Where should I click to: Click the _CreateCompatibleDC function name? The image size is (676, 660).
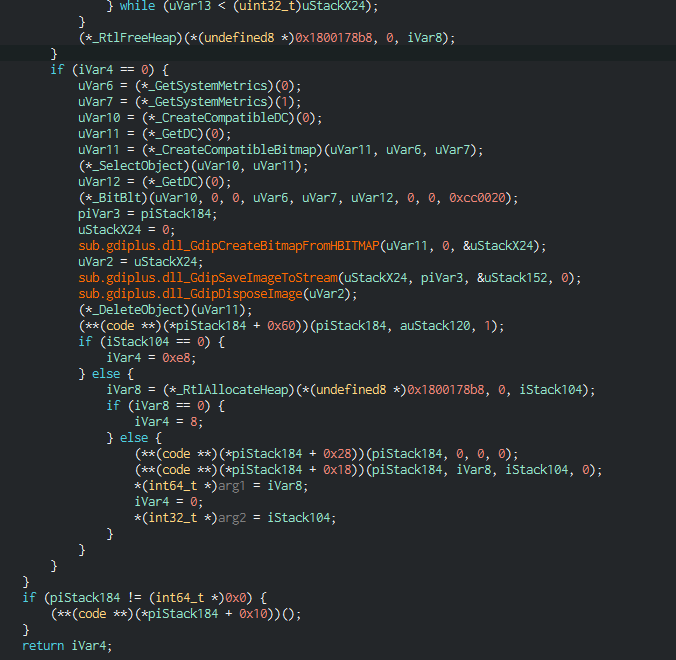point(222,118)
